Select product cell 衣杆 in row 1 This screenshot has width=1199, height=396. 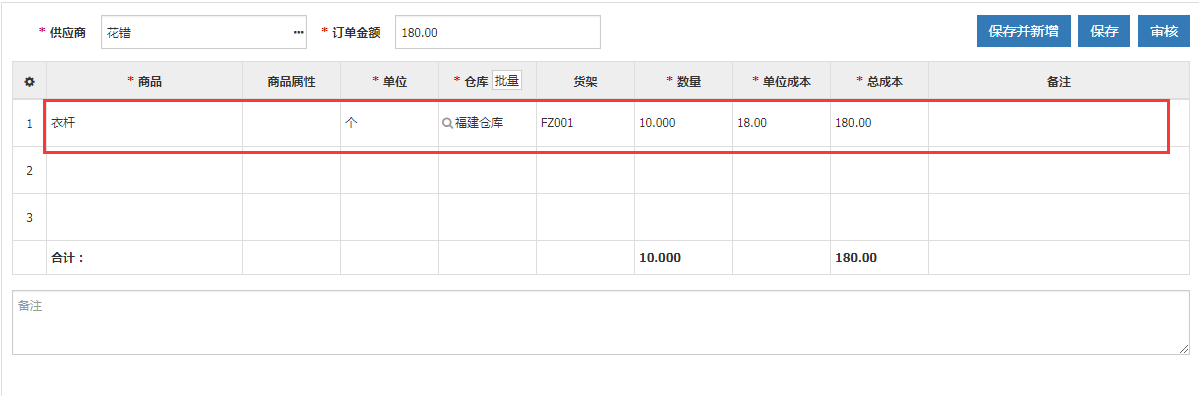coord(145,122)
